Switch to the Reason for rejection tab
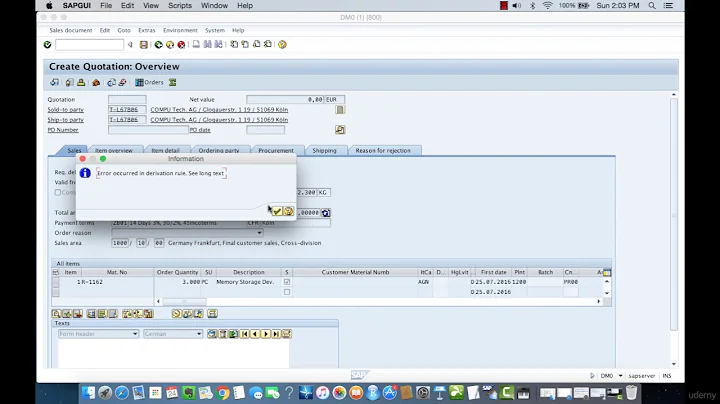720x404 pixels. point(383,151)
